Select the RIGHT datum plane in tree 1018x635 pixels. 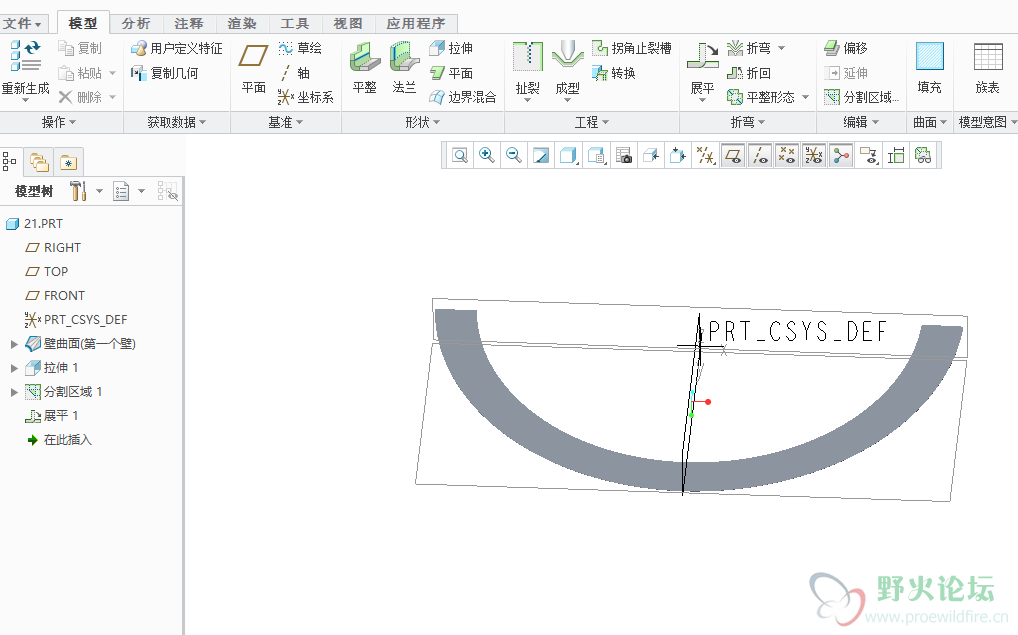pos(53,247)
